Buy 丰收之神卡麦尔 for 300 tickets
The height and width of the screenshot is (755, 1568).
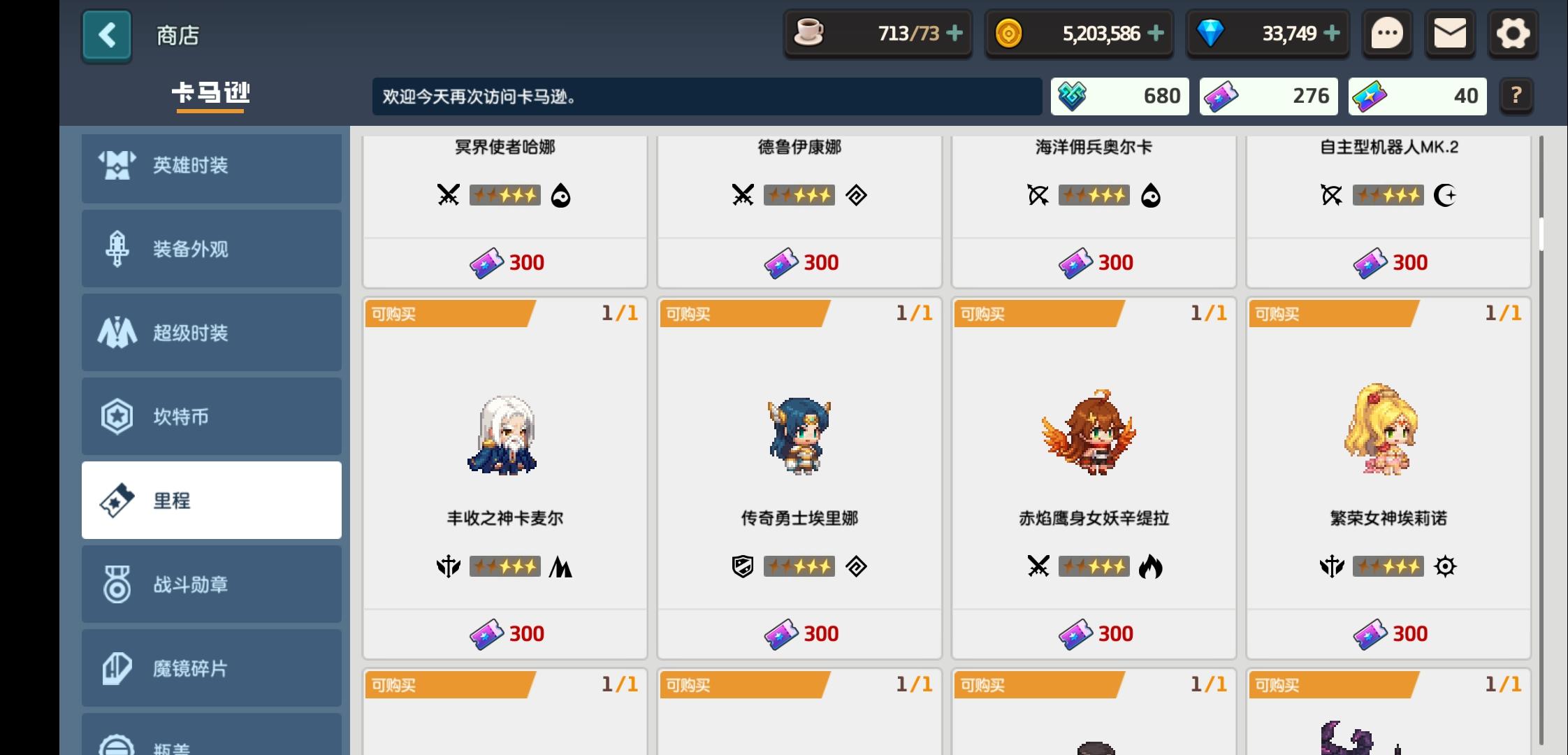coord(505,634)
